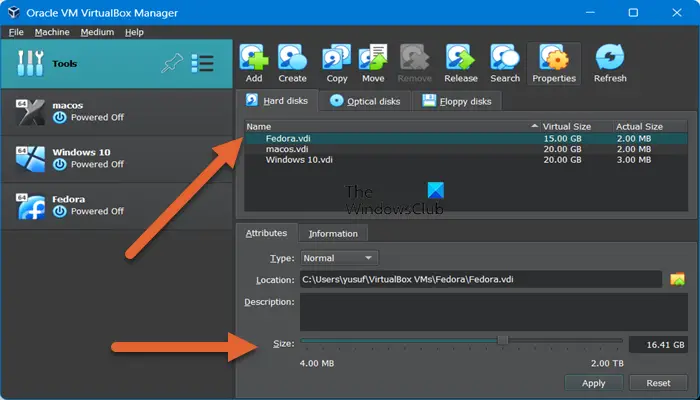Browse location with the folder icon
700x400 pixels.
[677, 280]
